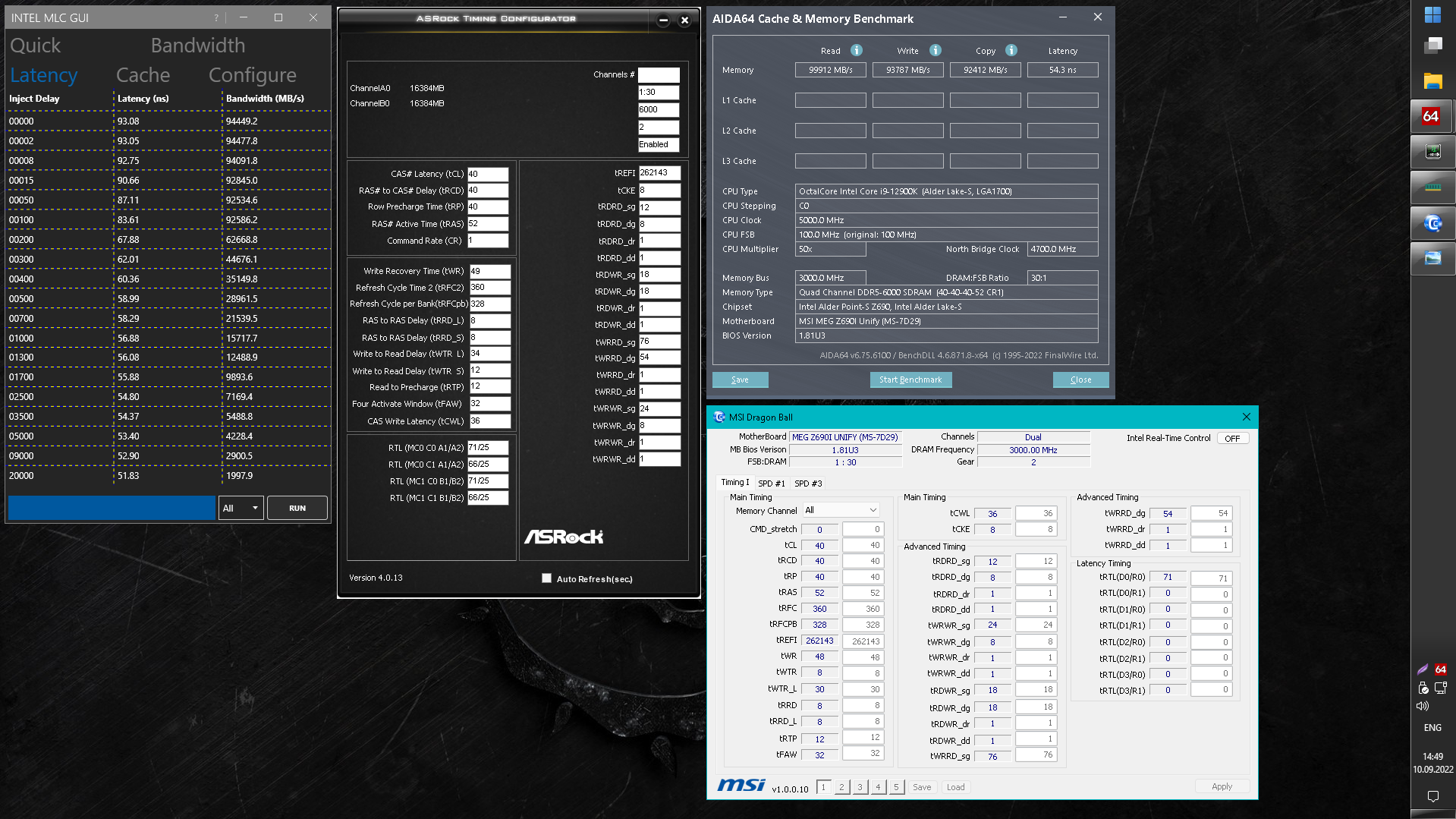Open the Configure tab in MLC
The width and height of the screenshot is (1456, 819).
tap(253, 75)
